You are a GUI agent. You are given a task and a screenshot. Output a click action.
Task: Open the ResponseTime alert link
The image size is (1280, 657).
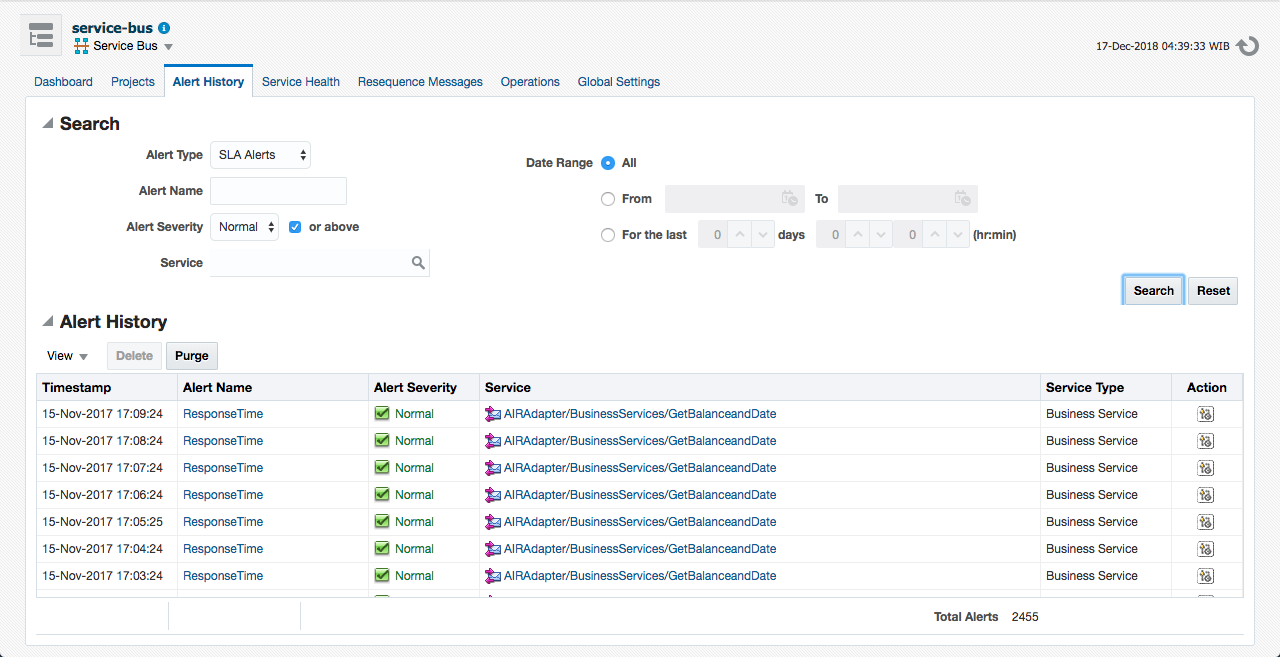pos(222,413)
